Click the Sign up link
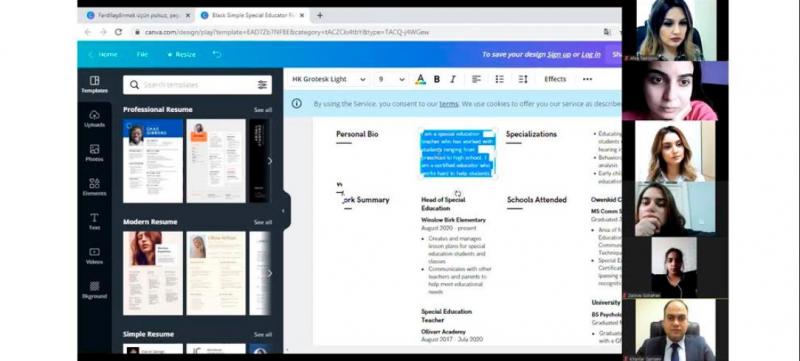Image resolution: width=800 pixels, height=361 pixels. [x=559, y=55]
